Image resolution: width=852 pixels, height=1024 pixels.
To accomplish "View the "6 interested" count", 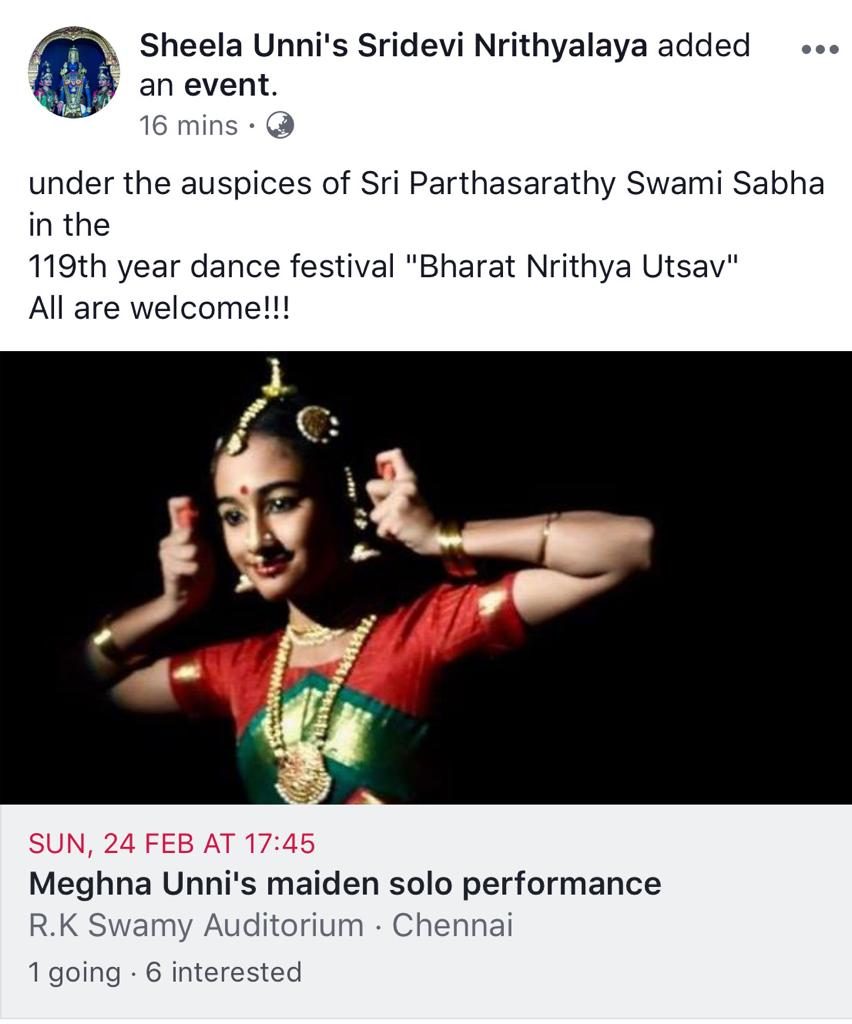I will click(223, 972).
